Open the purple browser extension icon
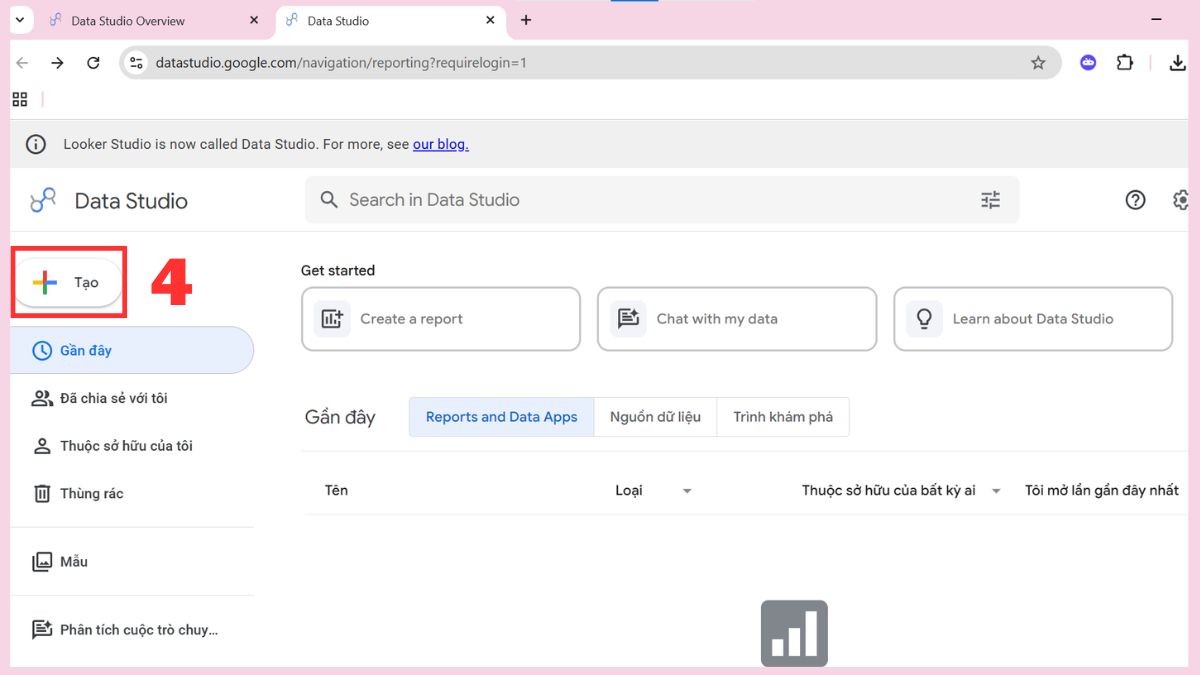 click(1088, 63)
